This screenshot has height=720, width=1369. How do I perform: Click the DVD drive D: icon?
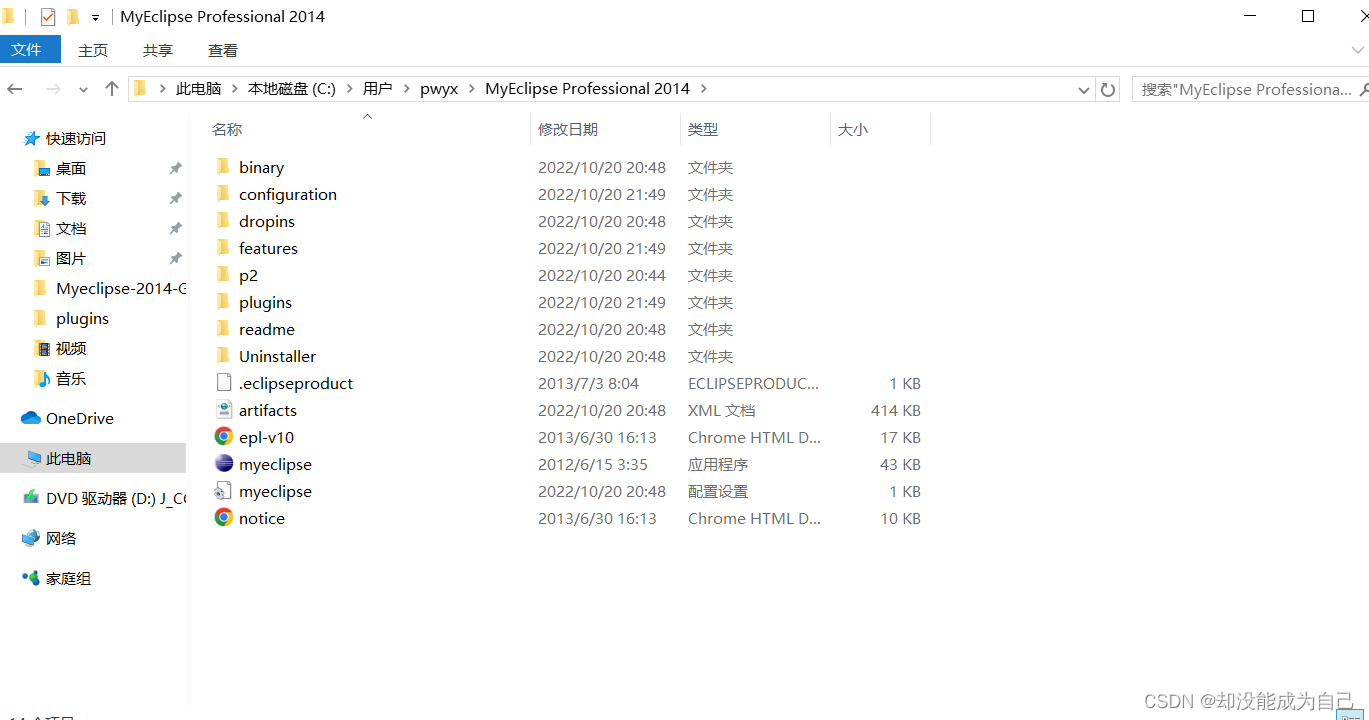pyautogui.click(x=31, y=498)
